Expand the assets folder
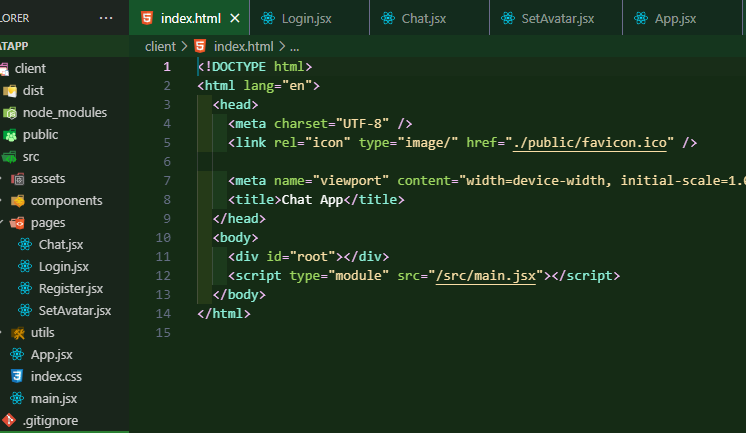Screen dimensions: 746x433 [x=48, y=178]
